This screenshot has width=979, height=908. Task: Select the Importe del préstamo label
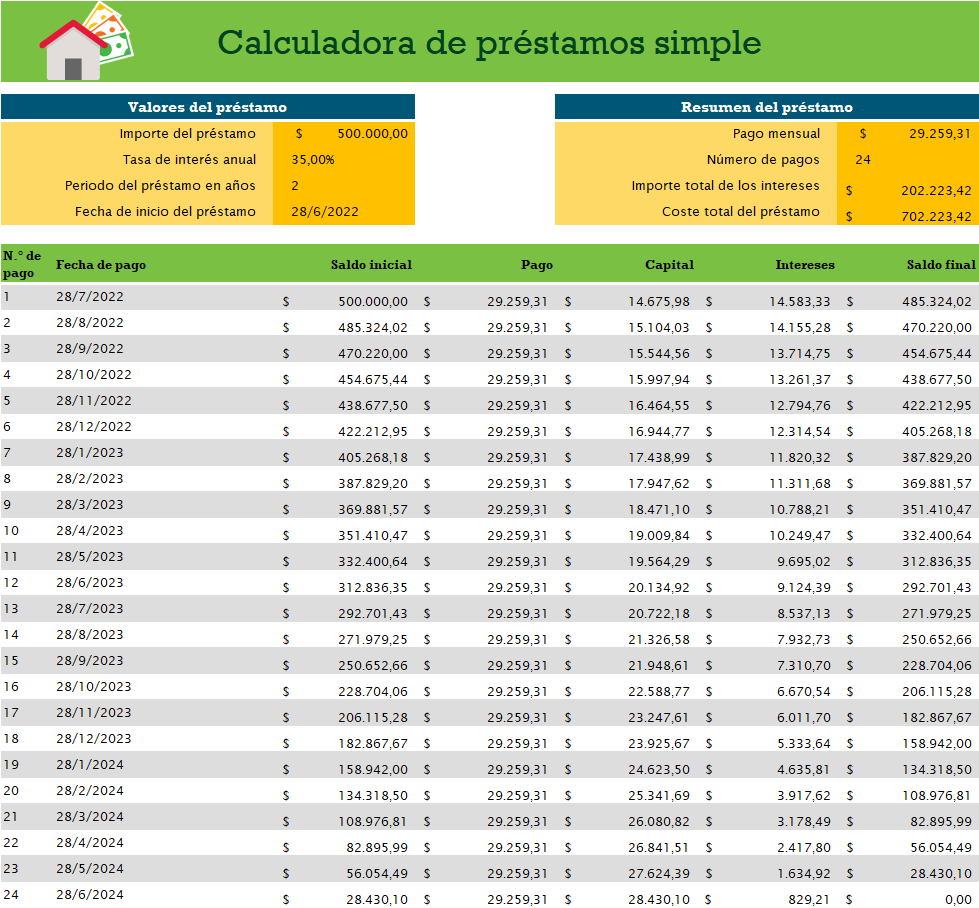(187, 134)
